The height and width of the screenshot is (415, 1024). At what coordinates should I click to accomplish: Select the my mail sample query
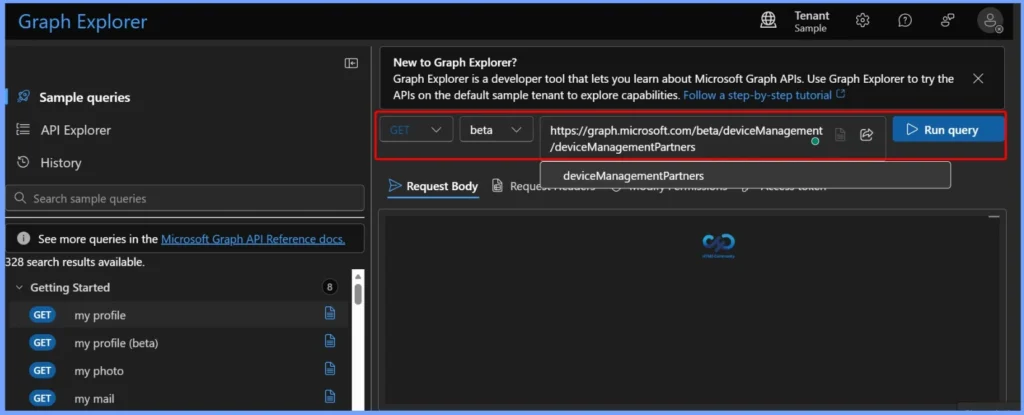click(x=94, y=399)
